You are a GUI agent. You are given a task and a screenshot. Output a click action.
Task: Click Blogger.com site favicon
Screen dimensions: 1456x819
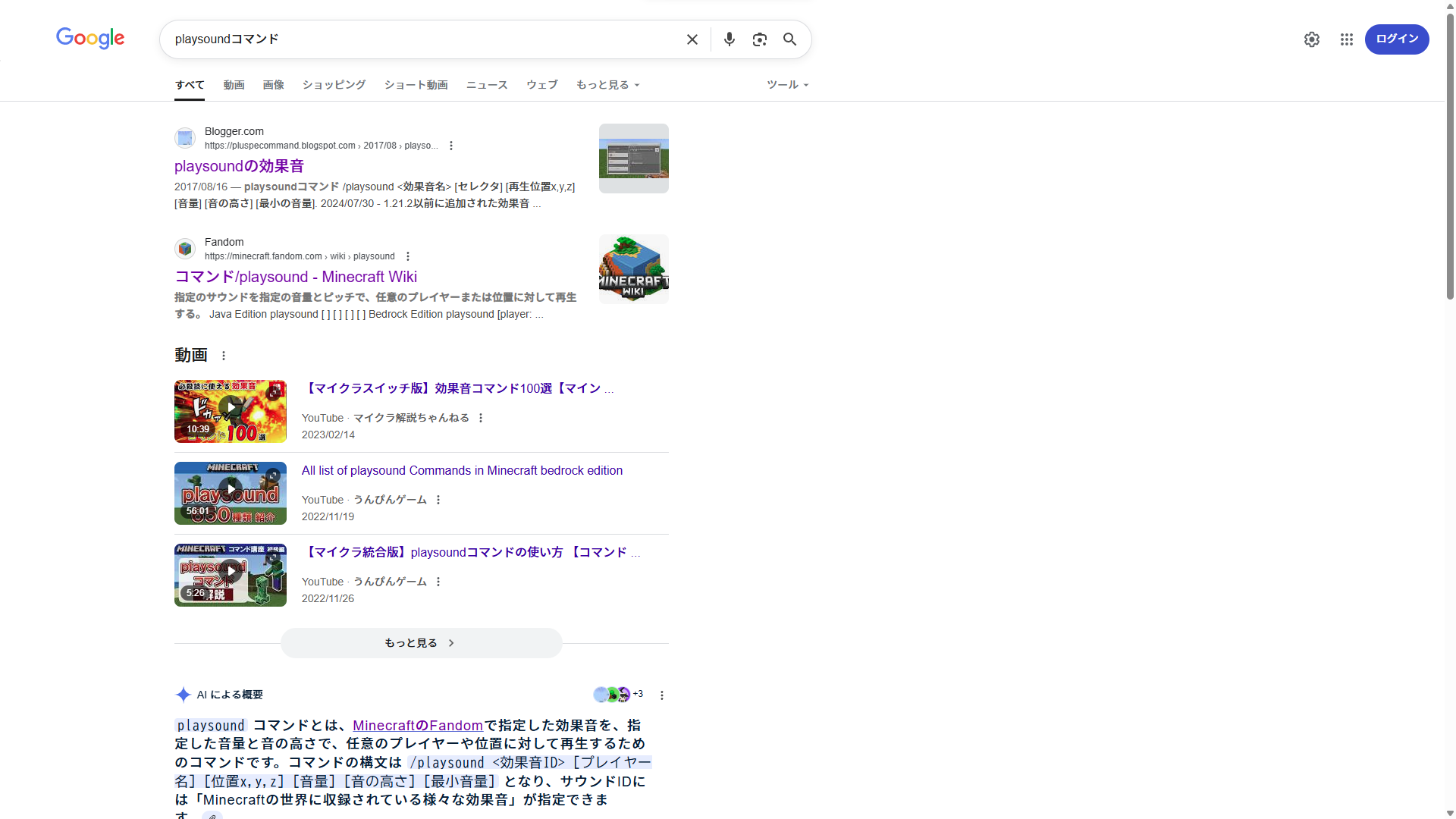[x=185, y=138]
